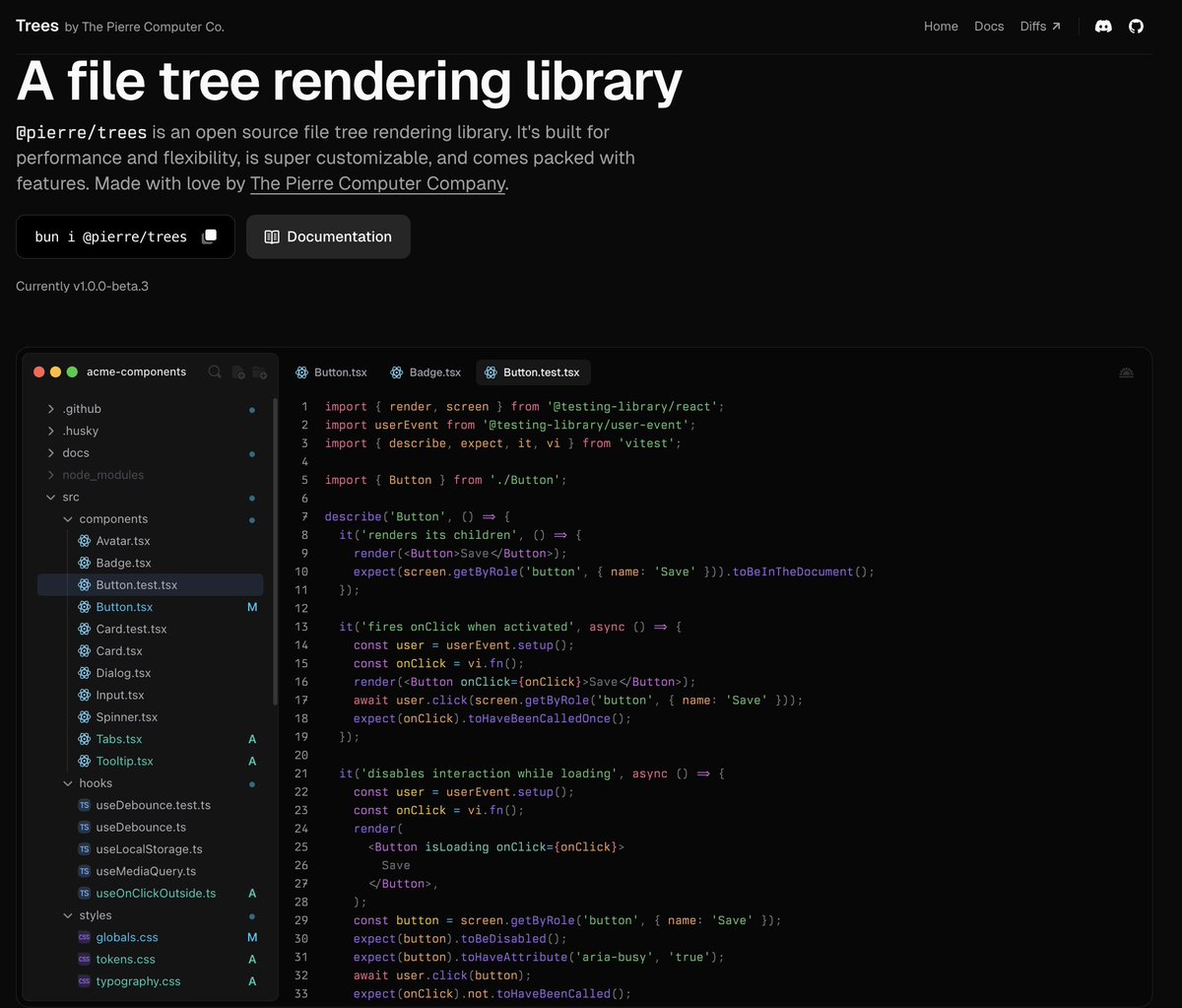Image resolution: width=1182 pixels, height=1008 pixels.
Task: Expand the node_modules folder
Action: pyautogui.click(x=150, y=475)
